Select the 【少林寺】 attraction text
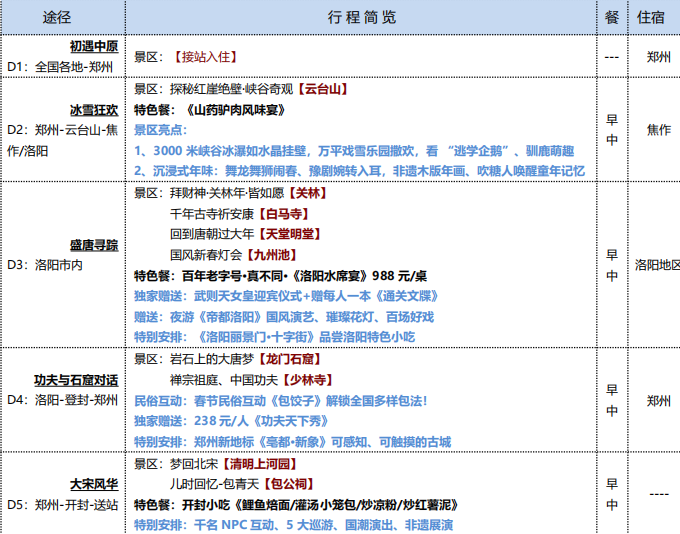 tap(308, 380)
